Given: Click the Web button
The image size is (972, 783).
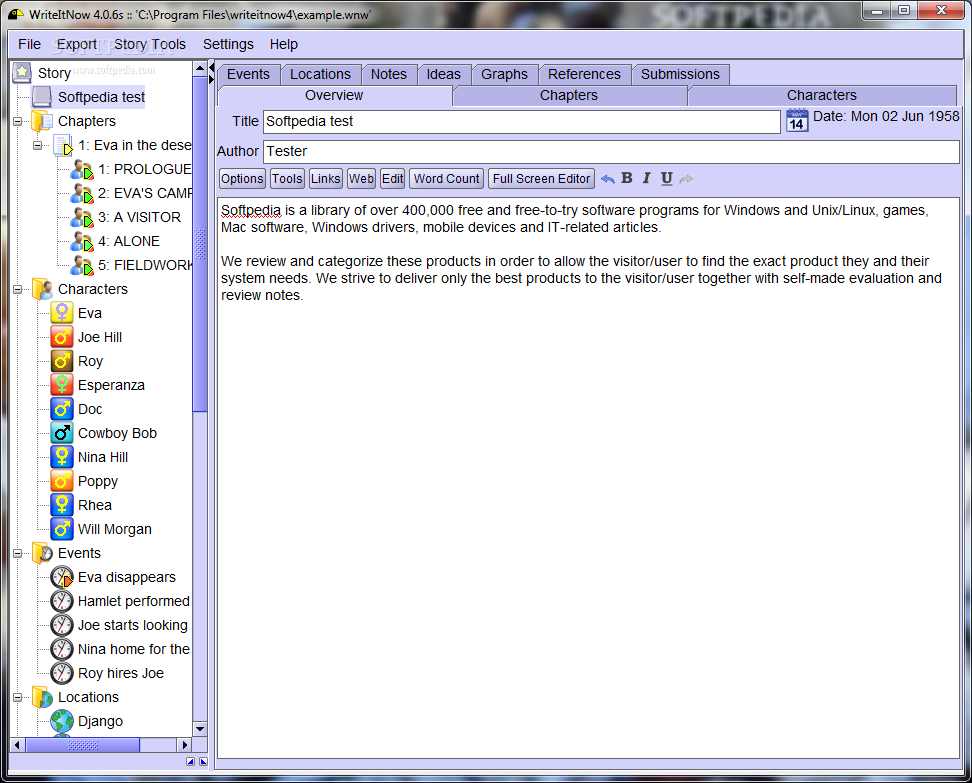Looking at the screenshot, I should 361,179.
